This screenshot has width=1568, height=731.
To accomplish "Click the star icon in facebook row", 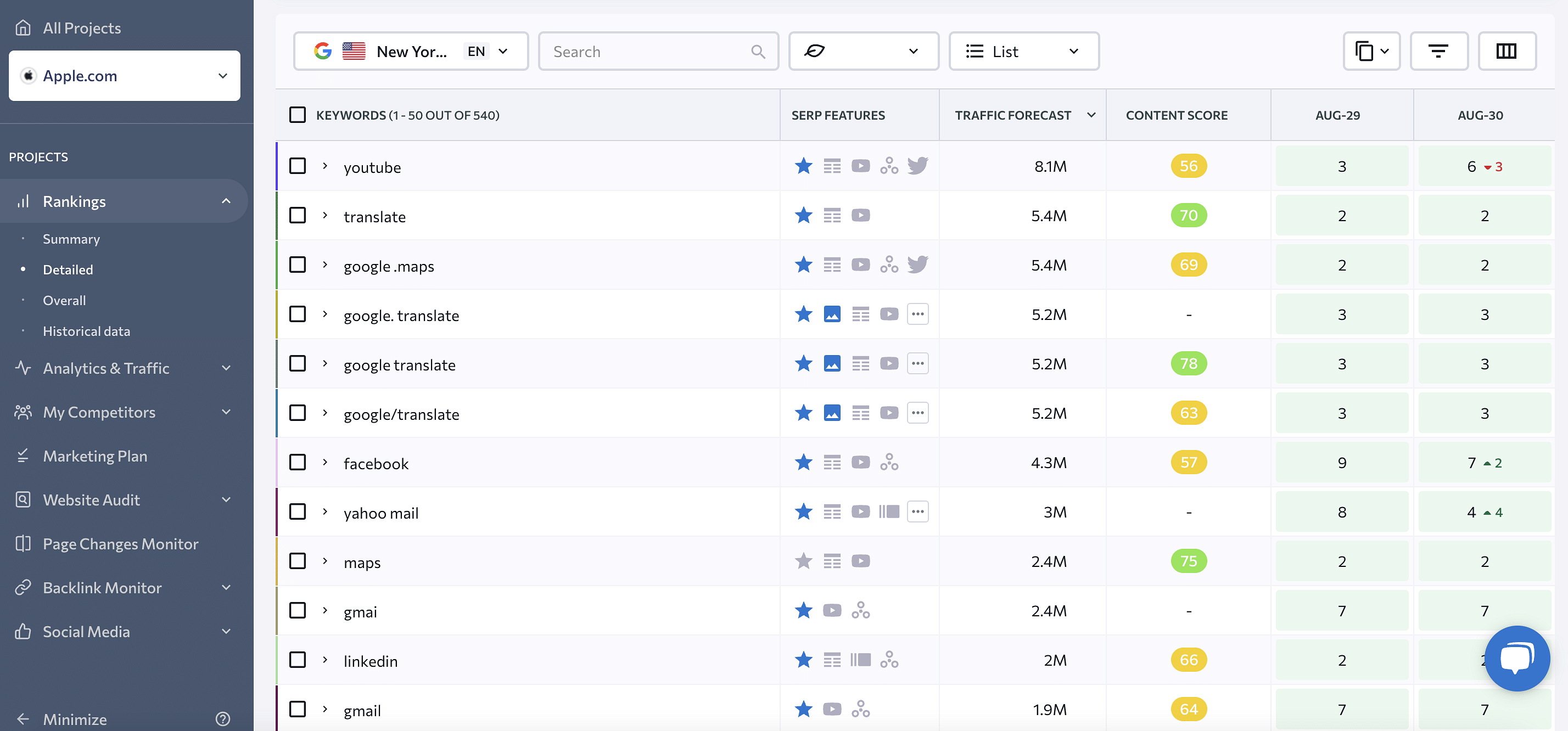I will [803, 462].
